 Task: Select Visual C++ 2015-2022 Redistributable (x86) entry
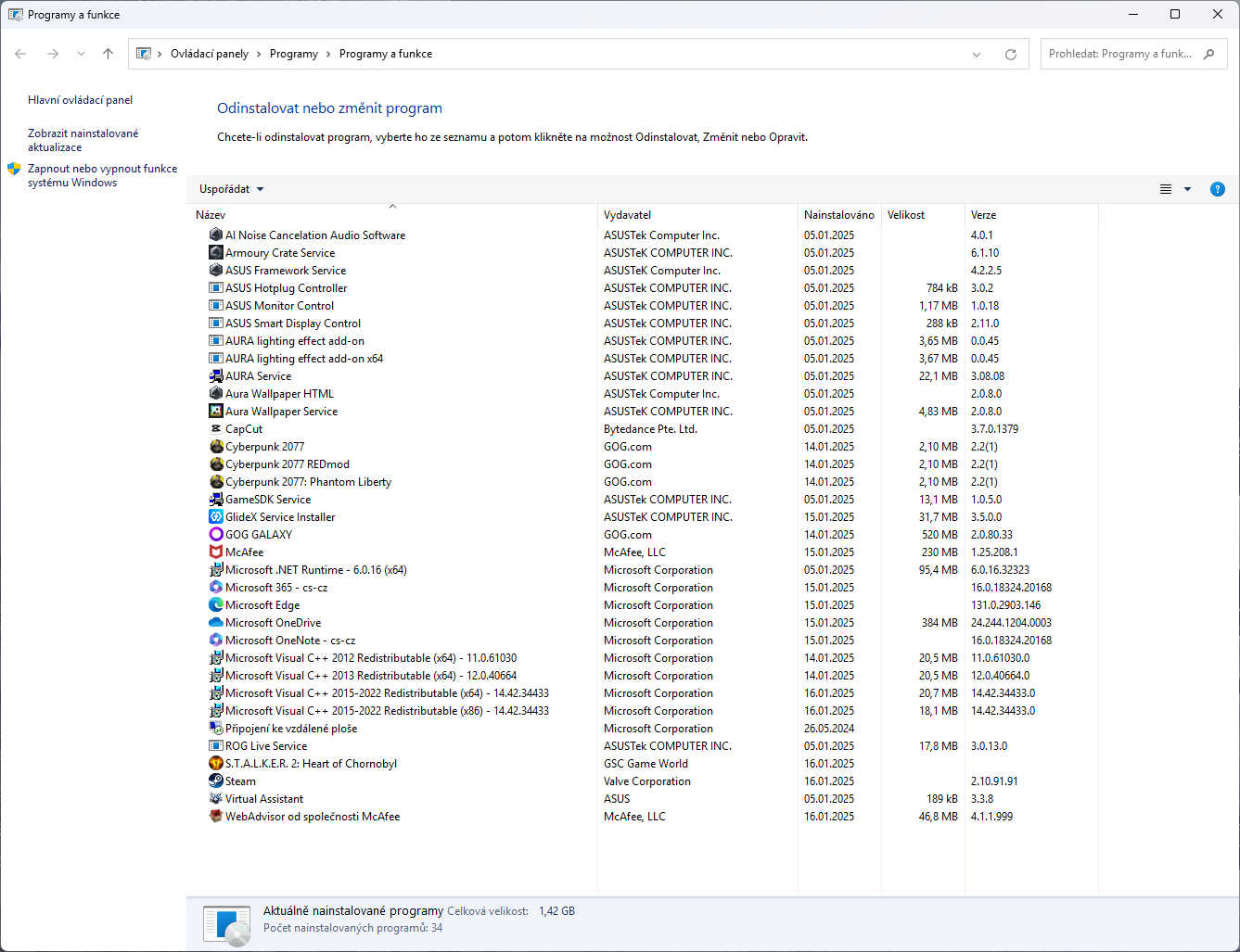point(388,711)
